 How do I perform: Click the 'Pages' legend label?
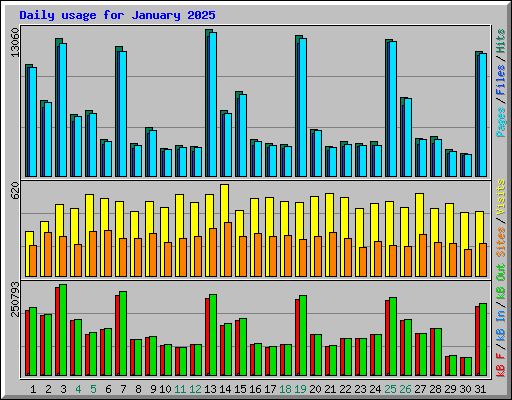[x=501, y=122]
